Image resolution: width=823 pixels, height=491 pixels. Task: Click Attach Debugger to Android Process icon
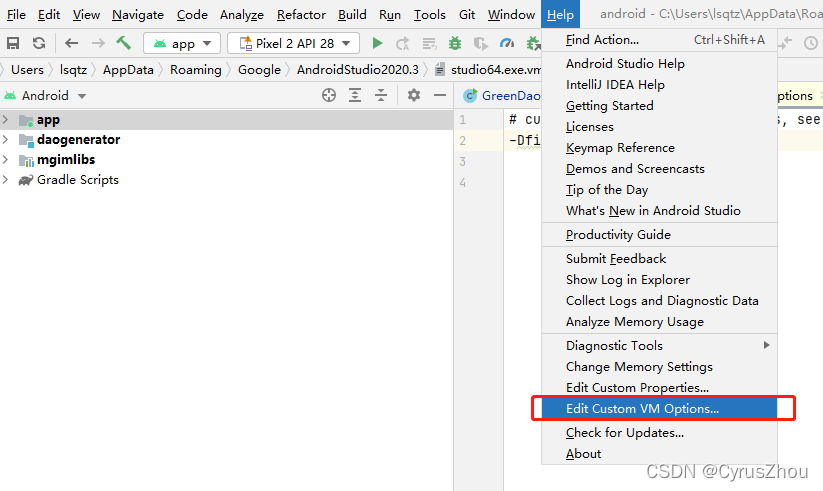click(x=533, y=44)
